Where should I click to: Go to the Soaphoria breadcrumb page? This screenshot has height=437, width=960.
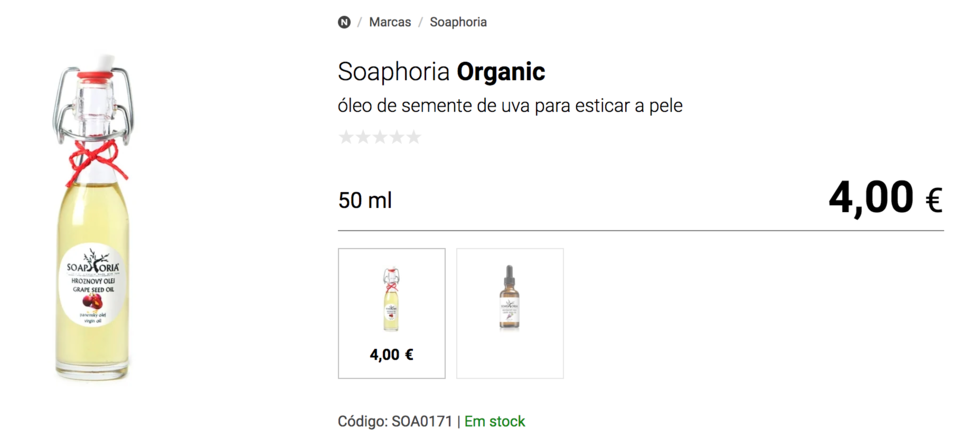[x=459, y=22]
